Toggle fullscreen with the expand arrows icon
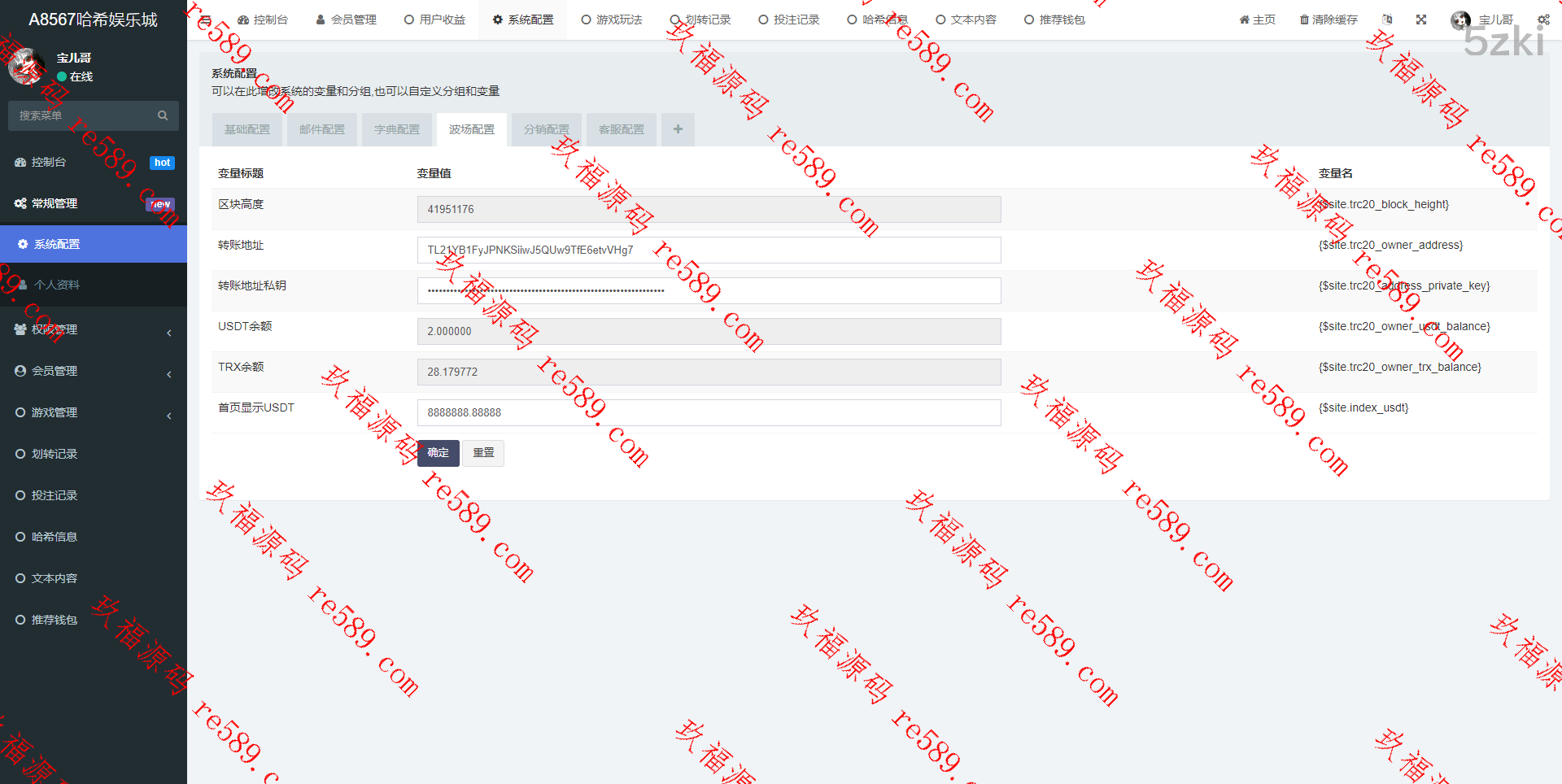 coord(1421,20)
